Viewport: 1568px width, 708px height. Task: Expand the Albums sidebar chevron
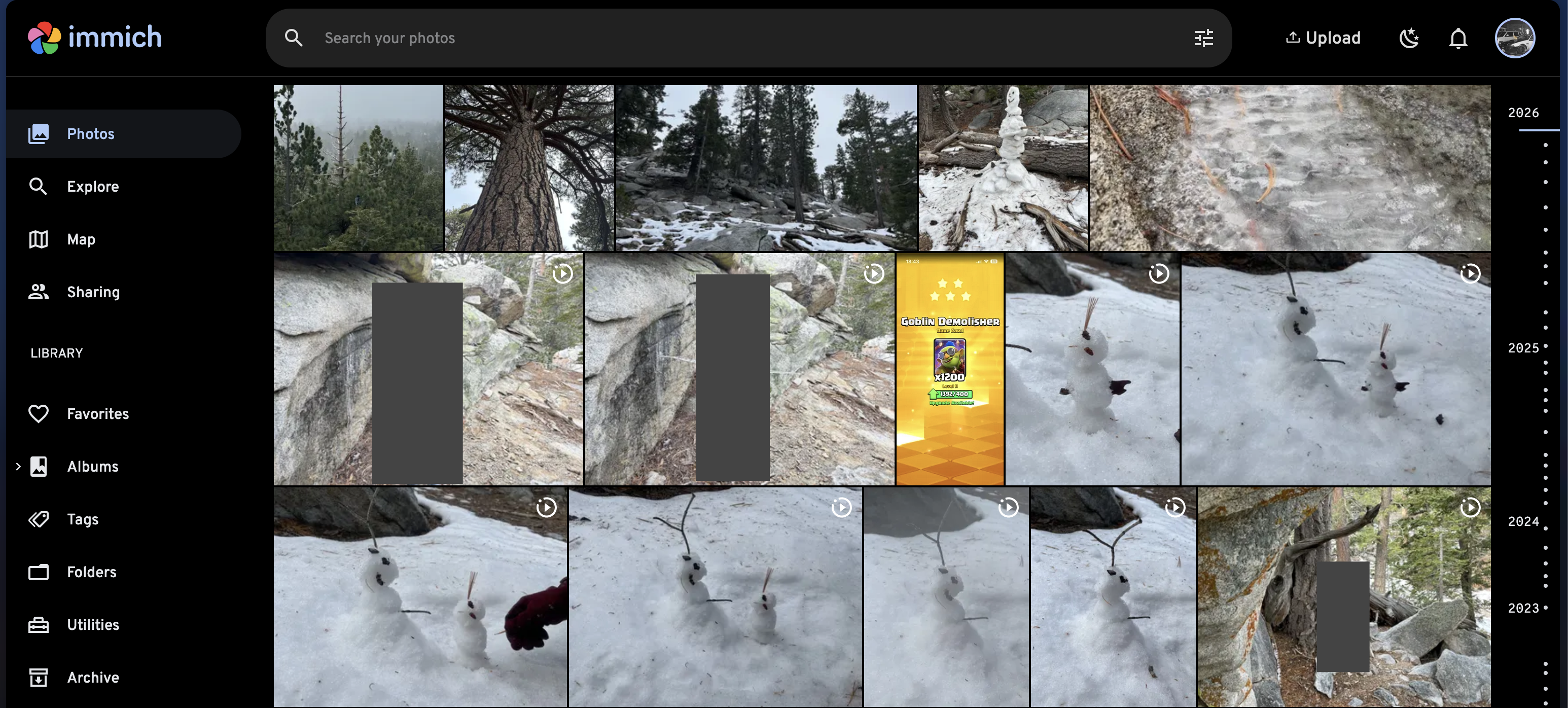tap(18, 466)
